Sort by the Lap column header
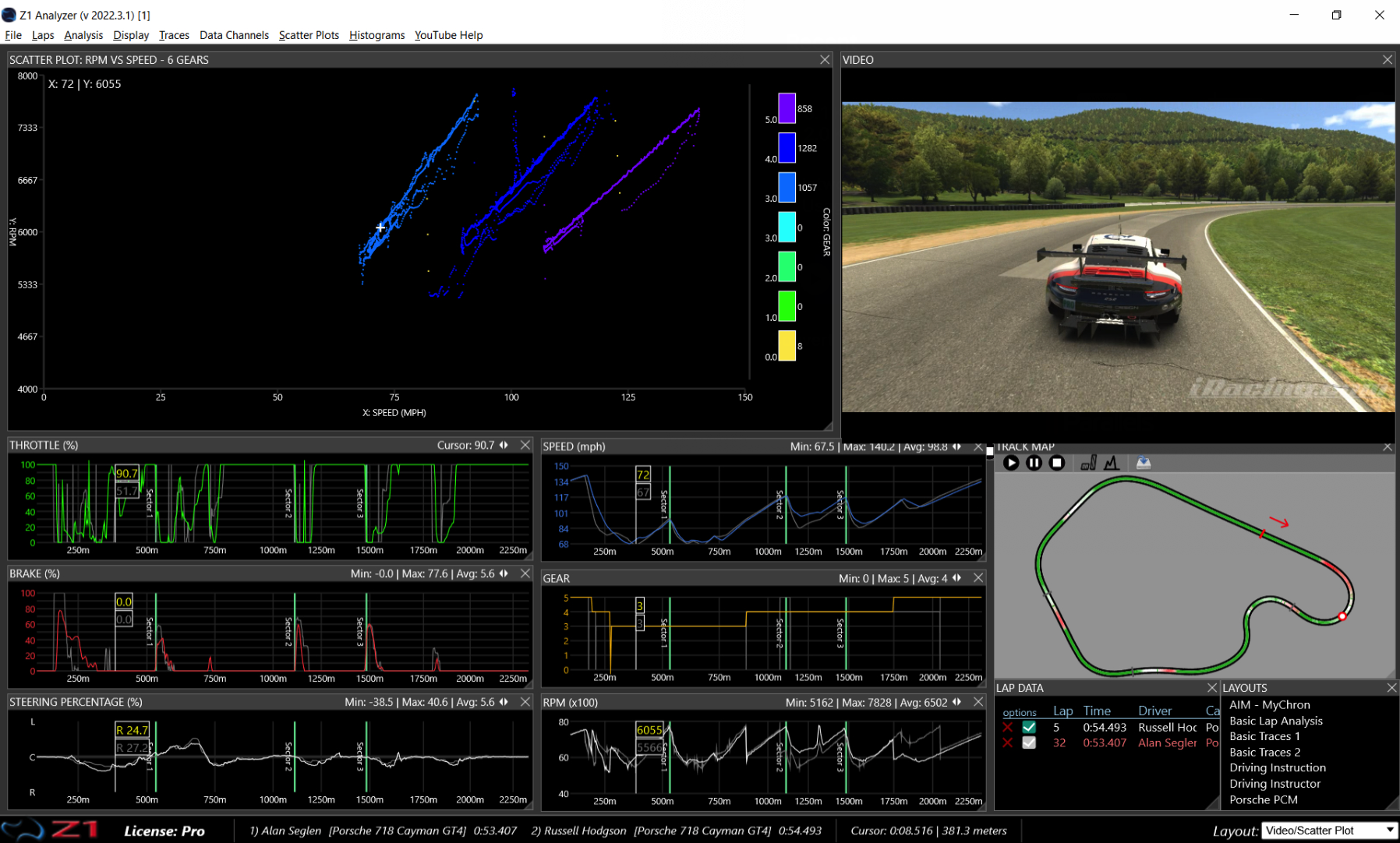 click(x=1063, y=711)
